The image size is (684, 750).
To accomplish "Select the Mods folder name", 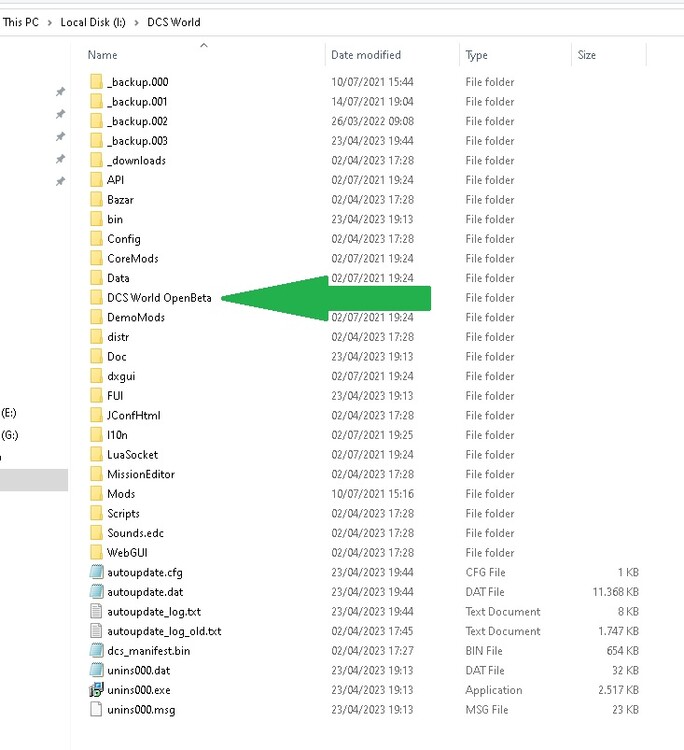I will coord(121,494).
